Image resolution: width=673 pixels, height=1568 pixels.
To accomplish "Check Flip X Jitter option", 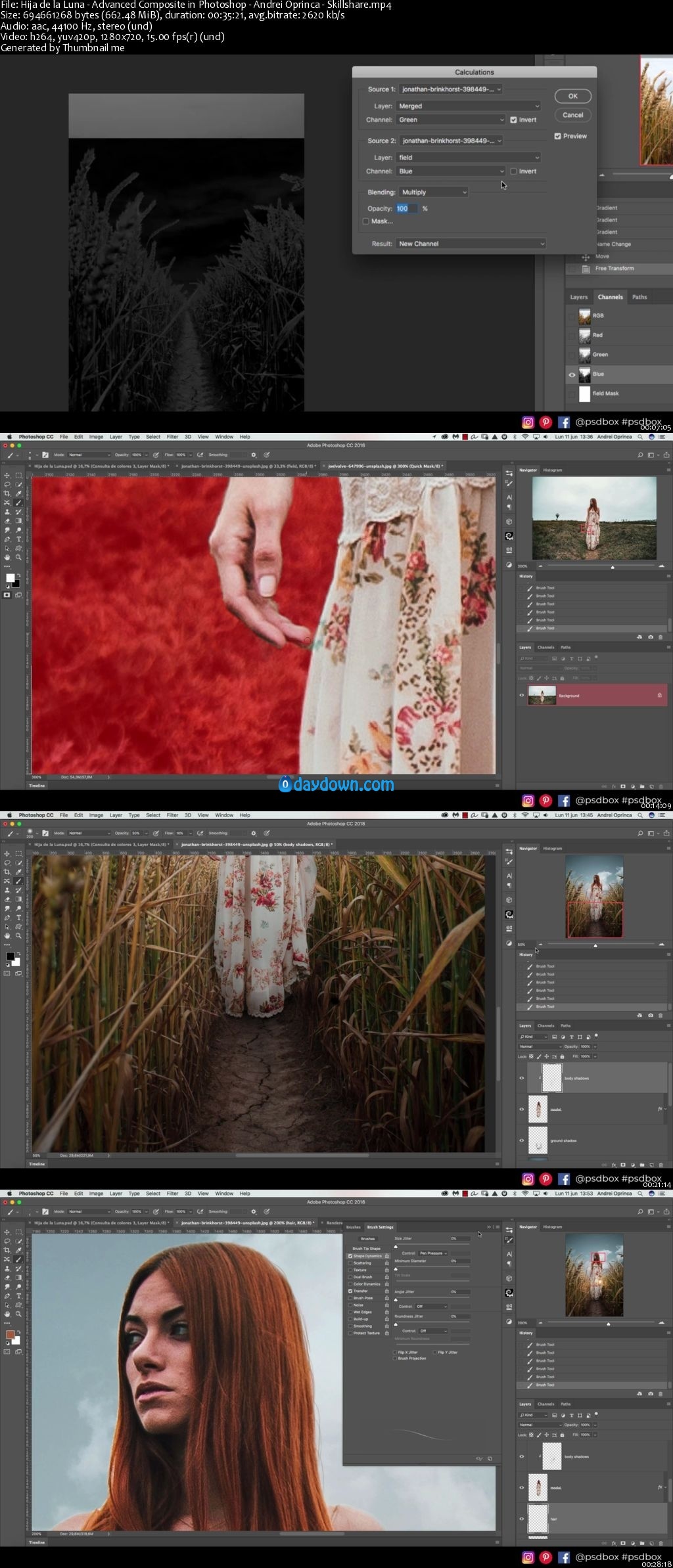I will (x=395, y=1353).
